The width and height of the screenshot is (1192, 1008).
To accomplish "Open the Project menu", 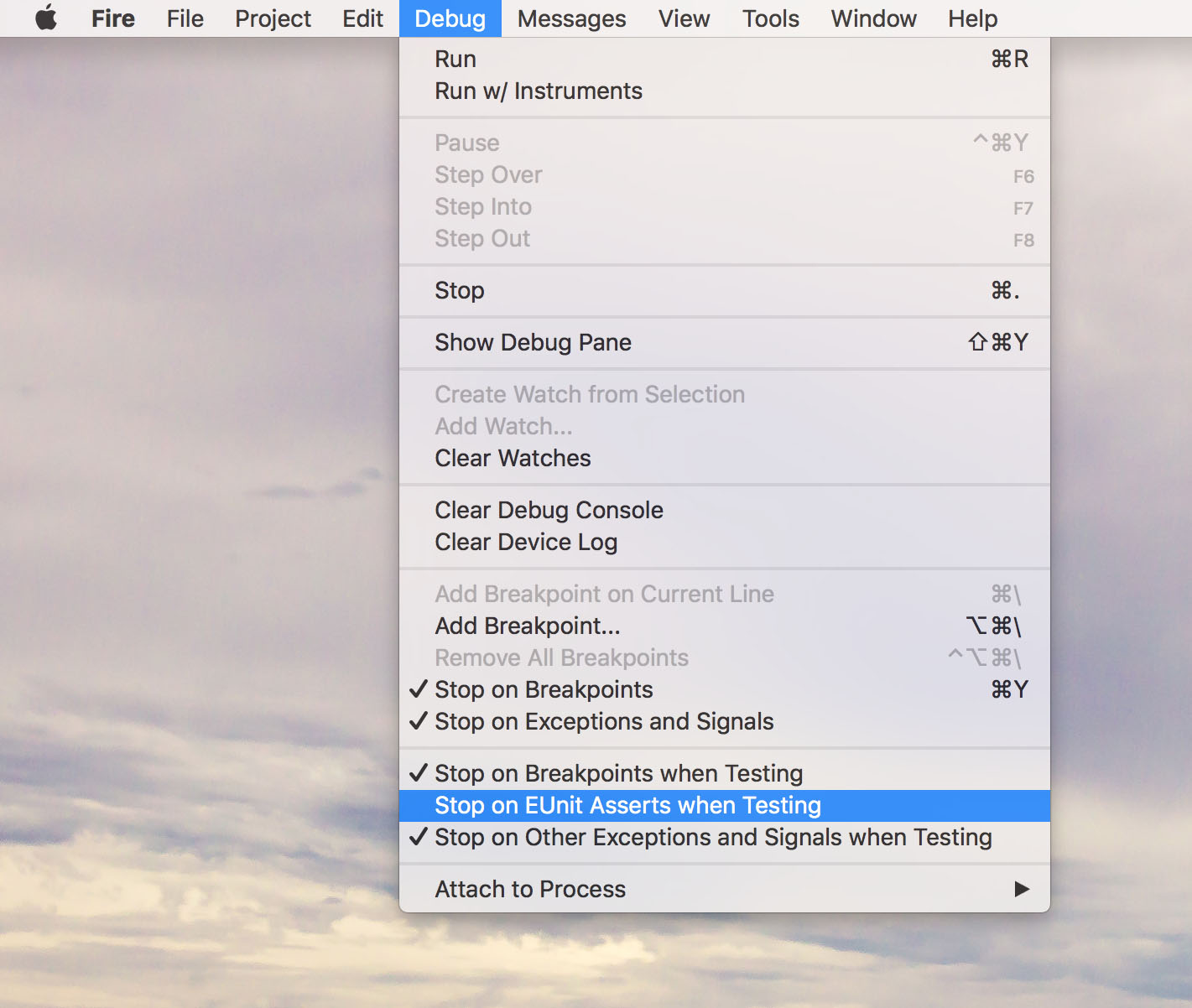I will [x=273, y=18].
